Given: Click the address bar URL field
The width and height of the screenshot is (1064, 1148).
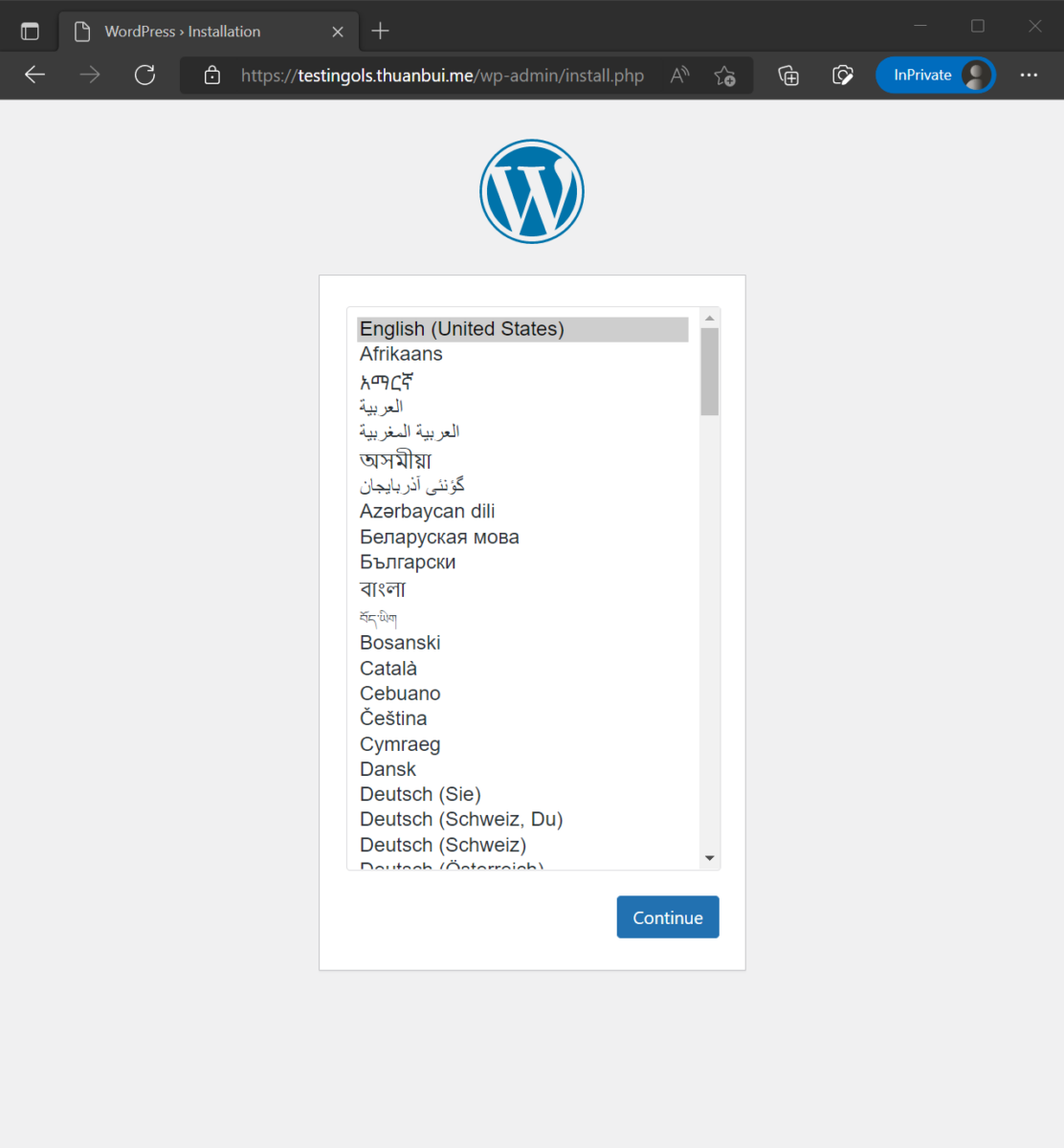Looking at the screenshot, I should (442, 76).
